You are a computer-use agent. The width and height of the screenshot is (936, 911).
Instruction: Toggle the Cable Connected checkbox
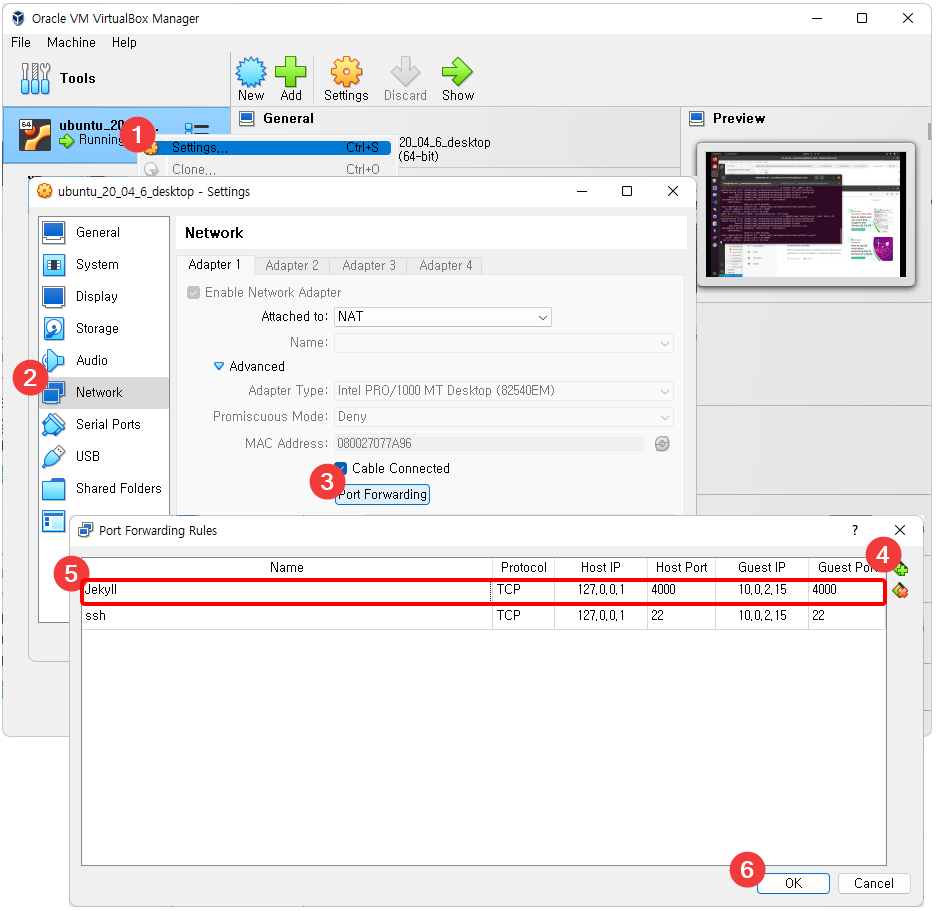tap(341, 468)
